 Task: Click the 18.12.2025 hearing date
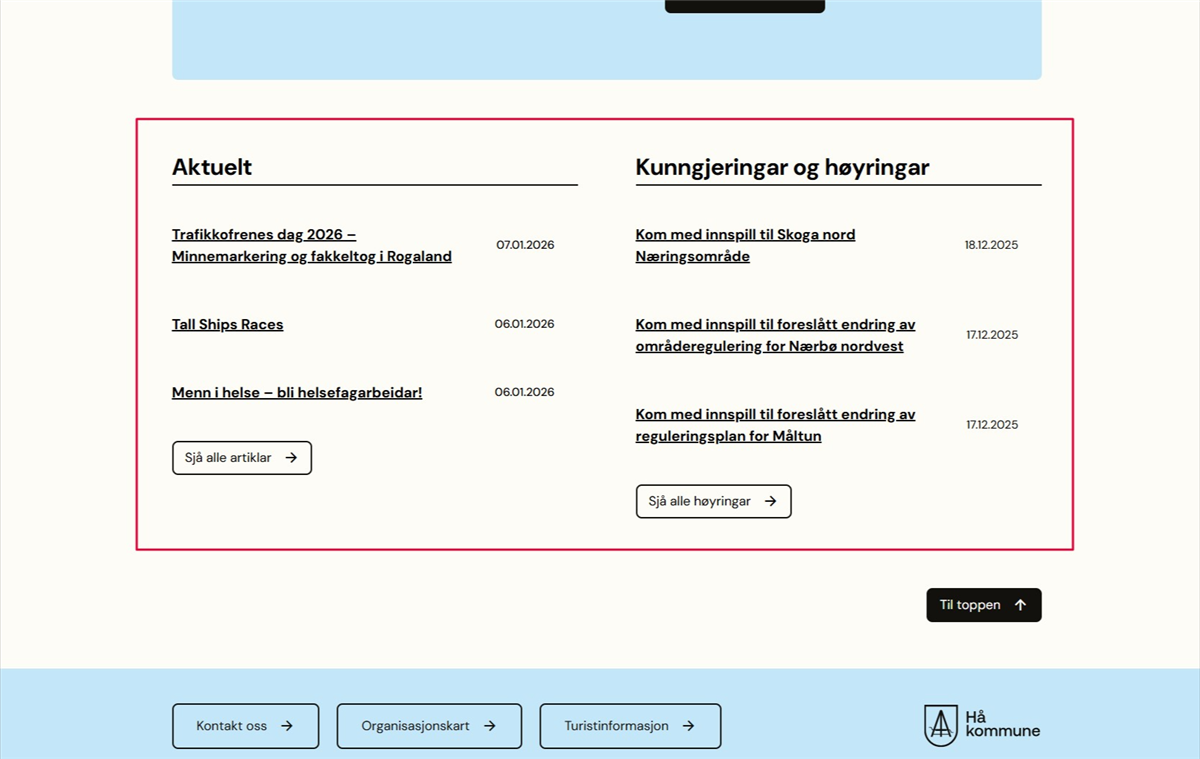point(991,245)
